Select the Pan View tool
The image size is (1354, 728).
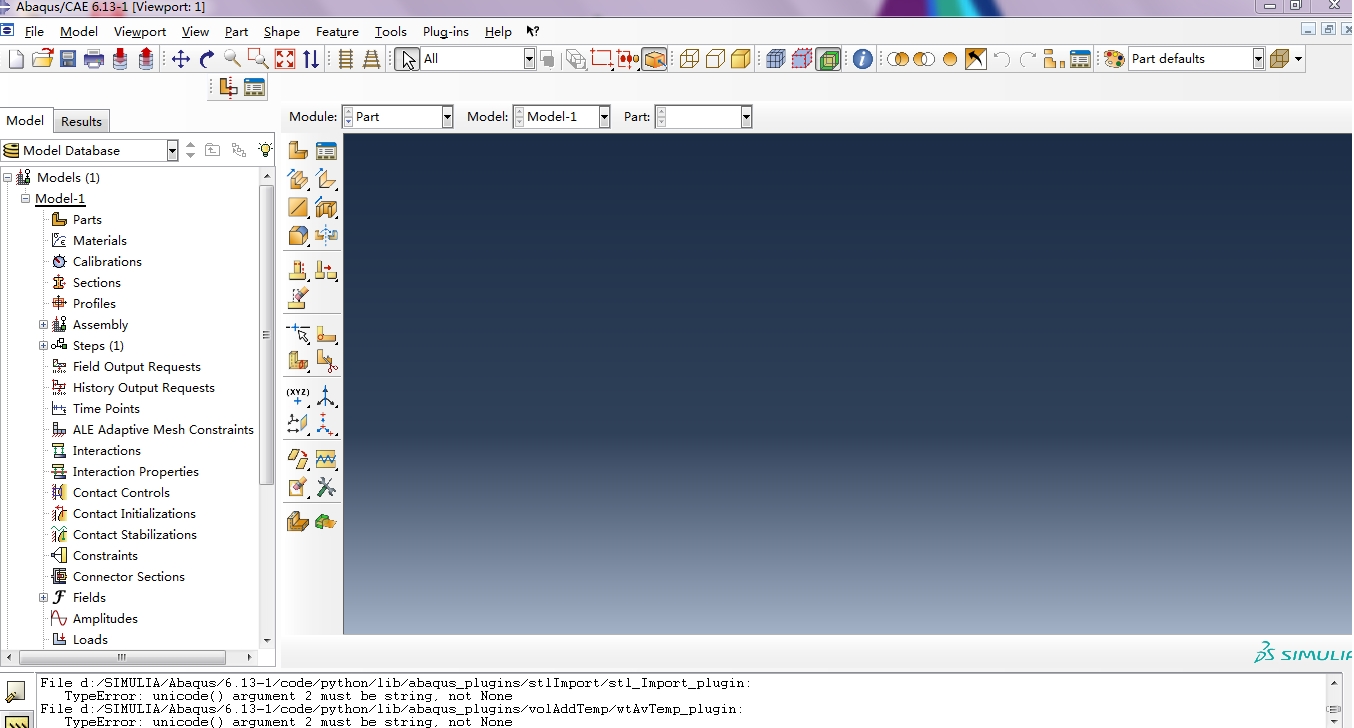pyautogui.click(x=181, y=59)
